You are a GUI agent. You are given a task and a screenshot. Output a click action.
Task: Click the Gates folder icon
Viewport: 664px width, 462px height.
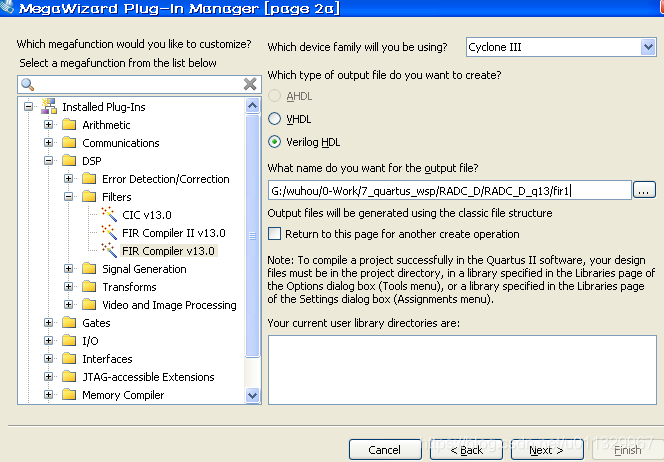pos(69,322)
